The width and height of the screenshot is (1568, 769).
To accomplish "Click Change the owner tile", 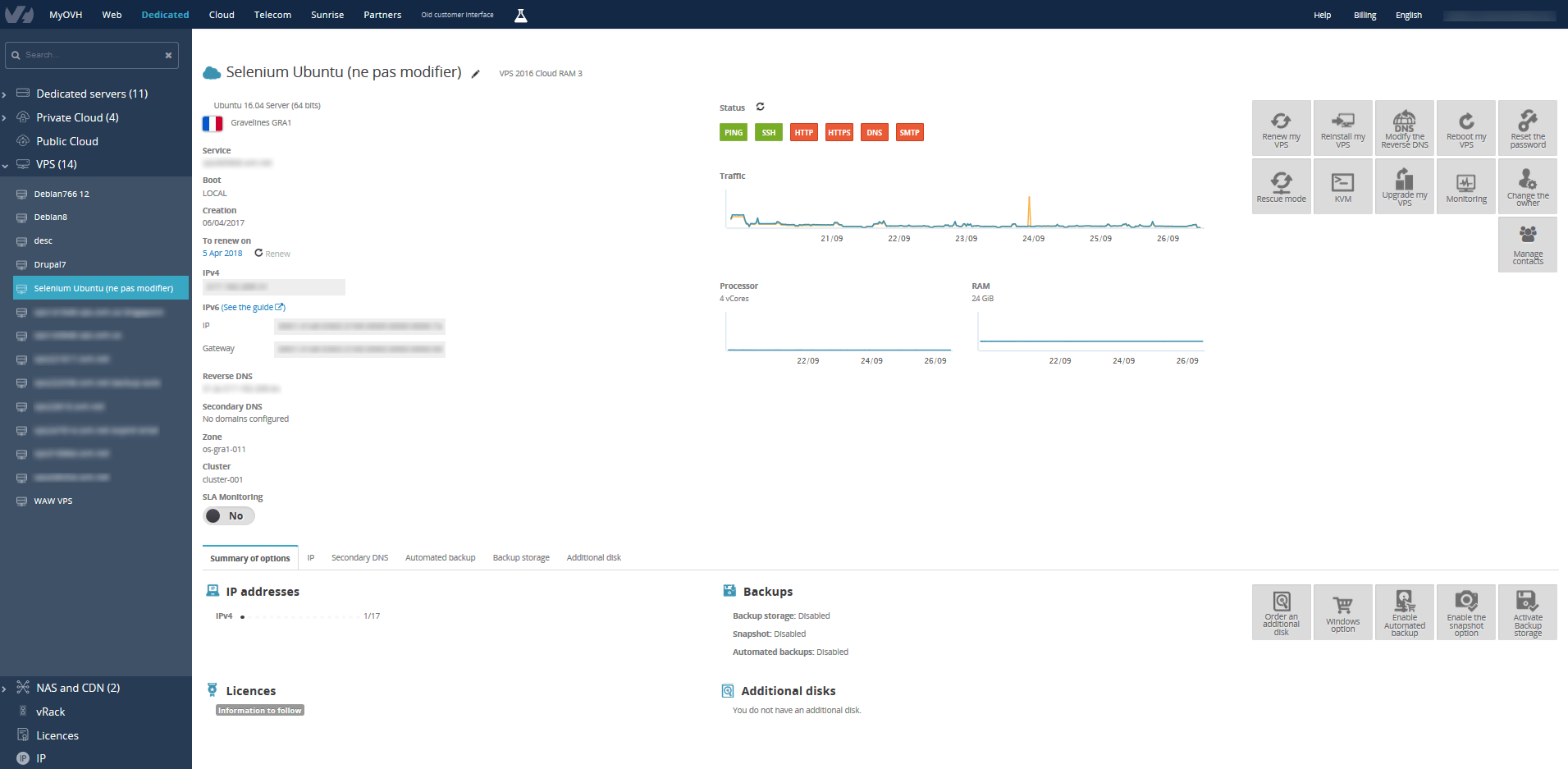I will [1527, 186].
